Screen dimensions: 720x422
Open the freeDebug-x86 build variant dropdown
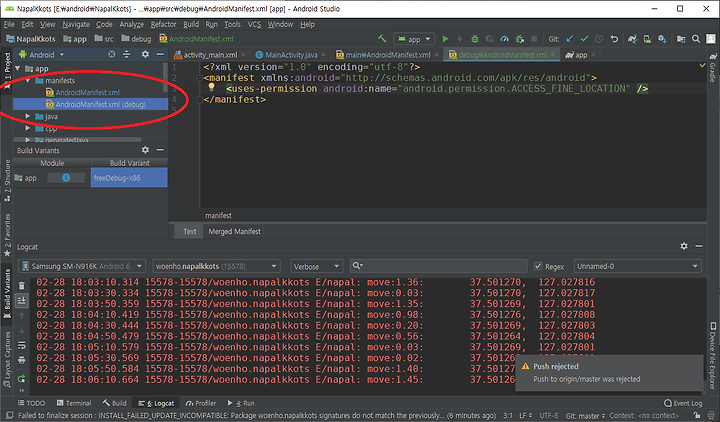[x=129, y=178]
